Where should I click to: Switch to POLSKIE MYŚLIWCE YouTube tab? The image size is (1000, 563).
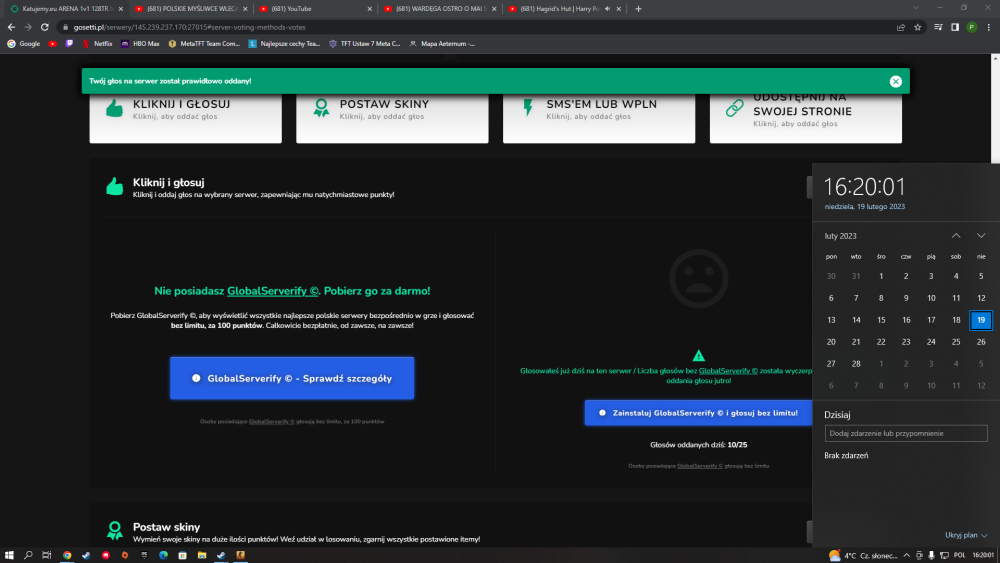pyautogui.click(x=191, y=9)
